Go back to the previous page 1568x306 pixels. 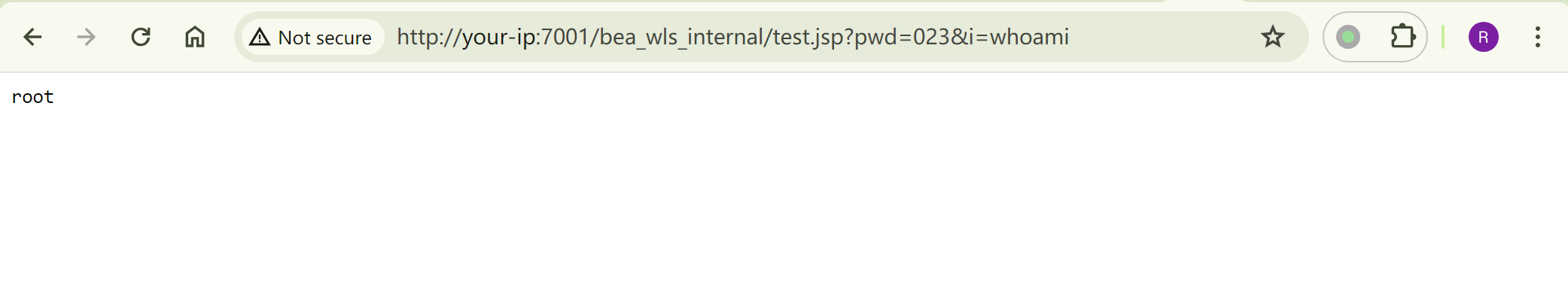[x=32, y=37]
